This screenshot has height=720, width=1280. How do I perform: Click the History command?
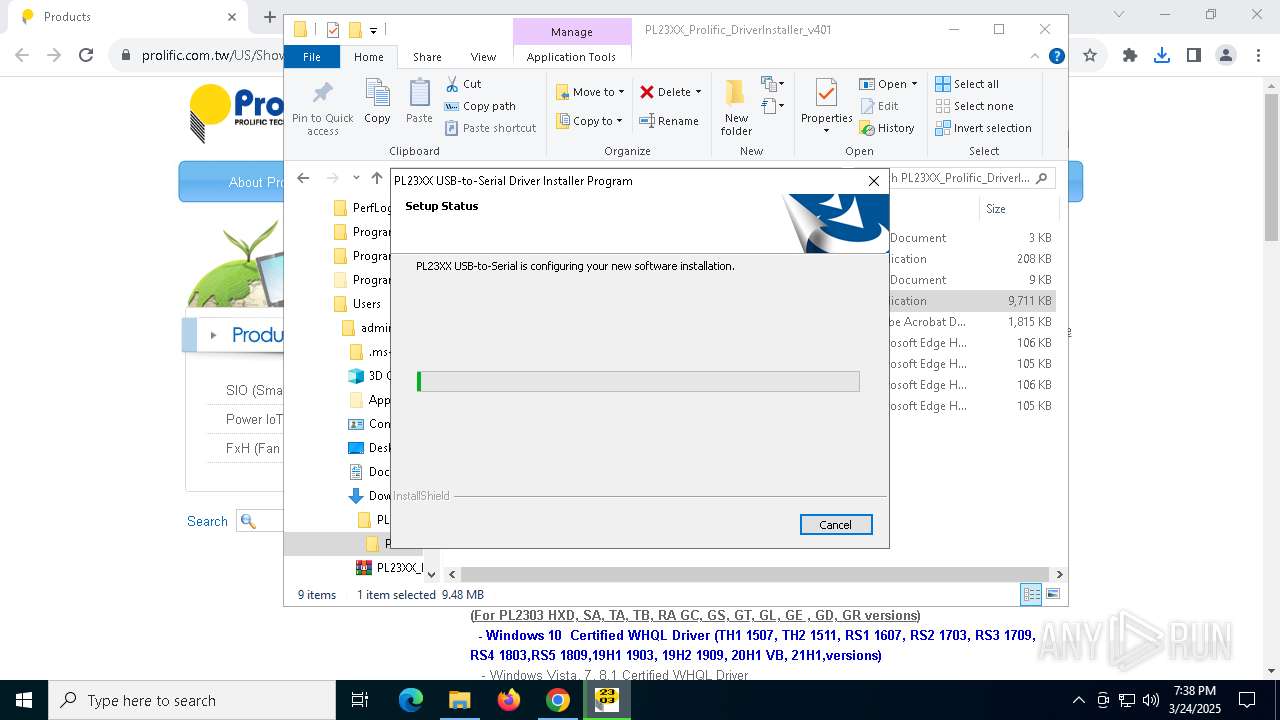(x=887, y=128)
